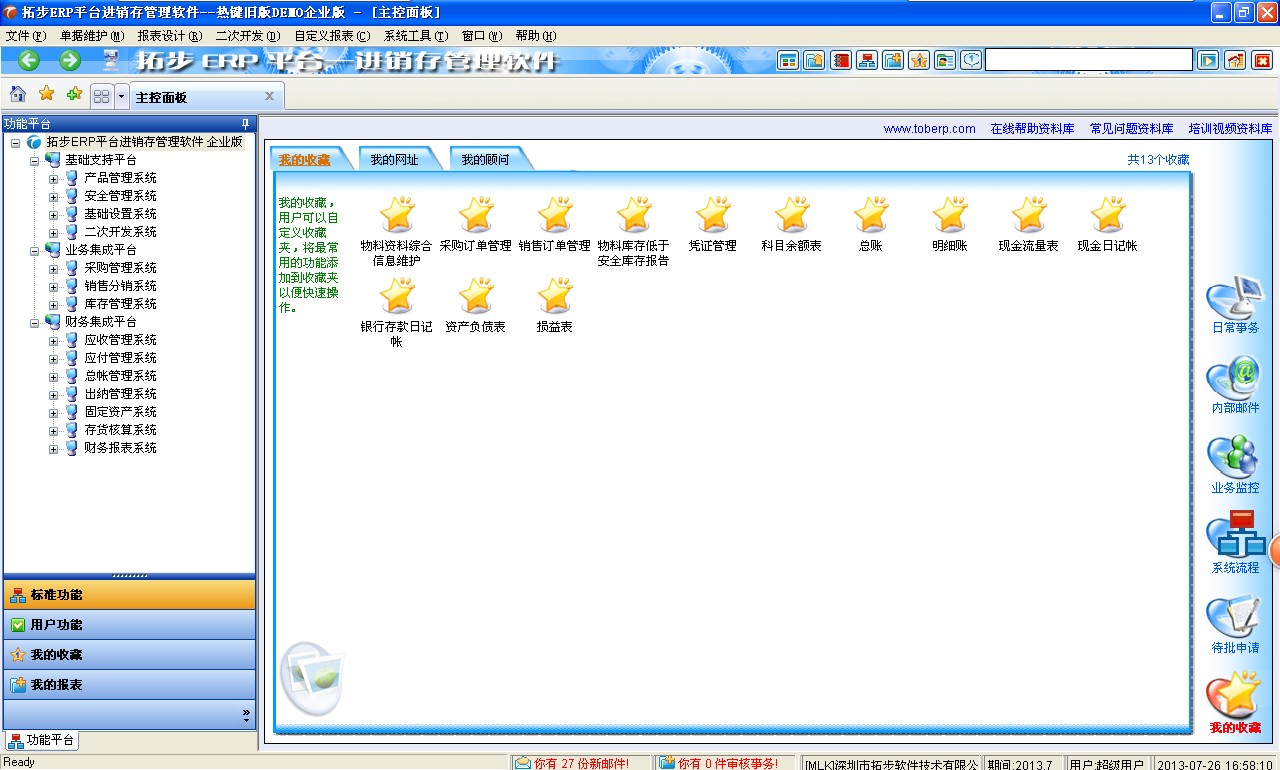Open the 凭证管理 favorite icon
Viewport: 1280px width, 770px height.
click(x=712, y=215)
